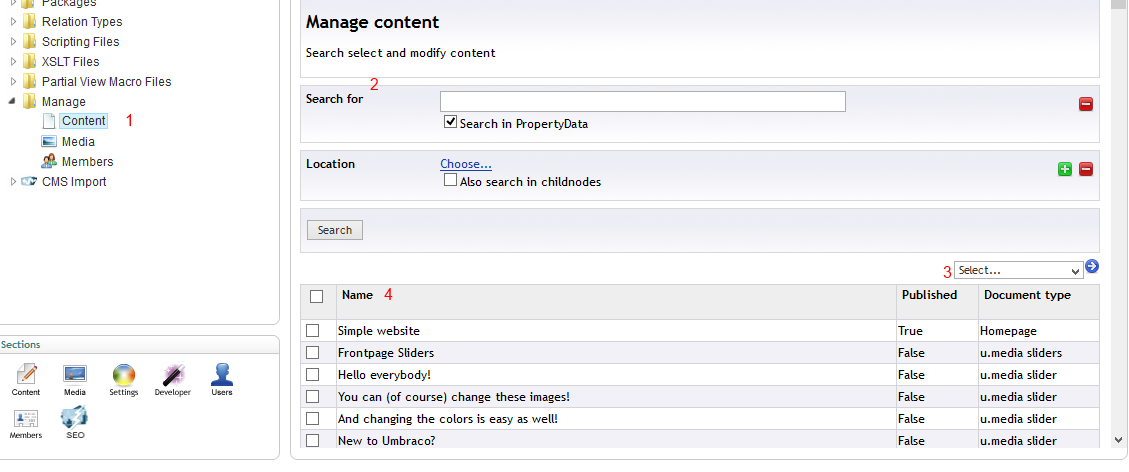Select Members under the Manage folder
1129x472 pixels.
[x=87, y=162]
